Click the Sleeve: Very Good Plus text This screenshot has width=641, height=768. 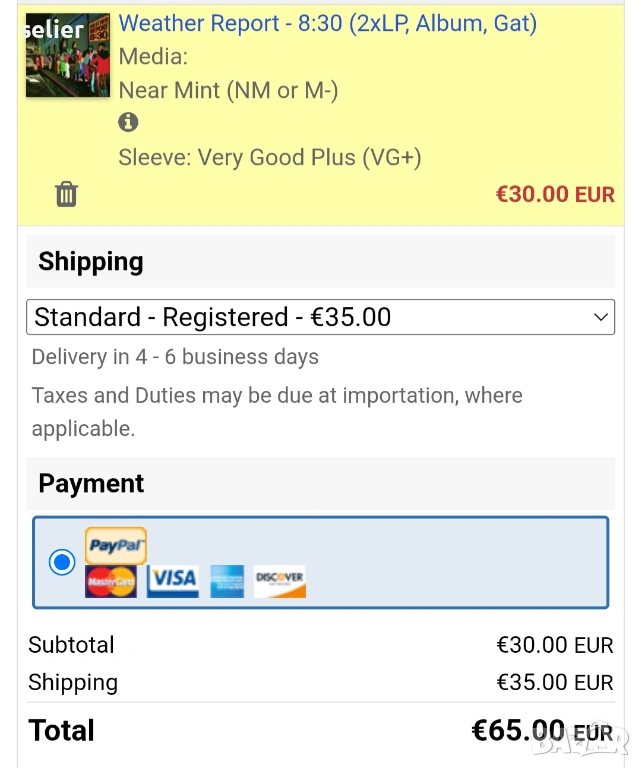click(270, 157)
